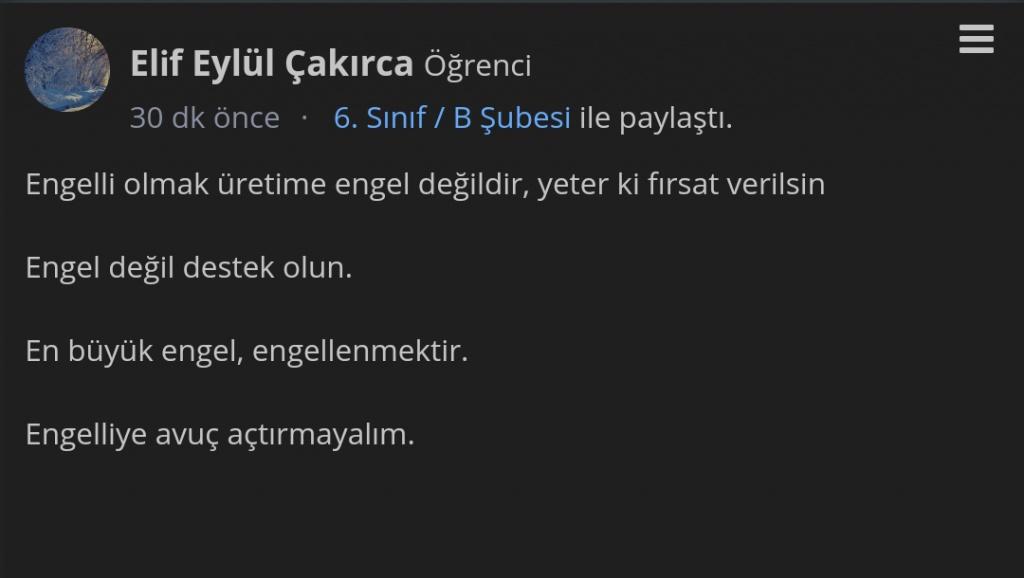View Elif Eylül Çakırca's profile picture
Viewport: 1024px width, 578px height.
pos(67,69)
